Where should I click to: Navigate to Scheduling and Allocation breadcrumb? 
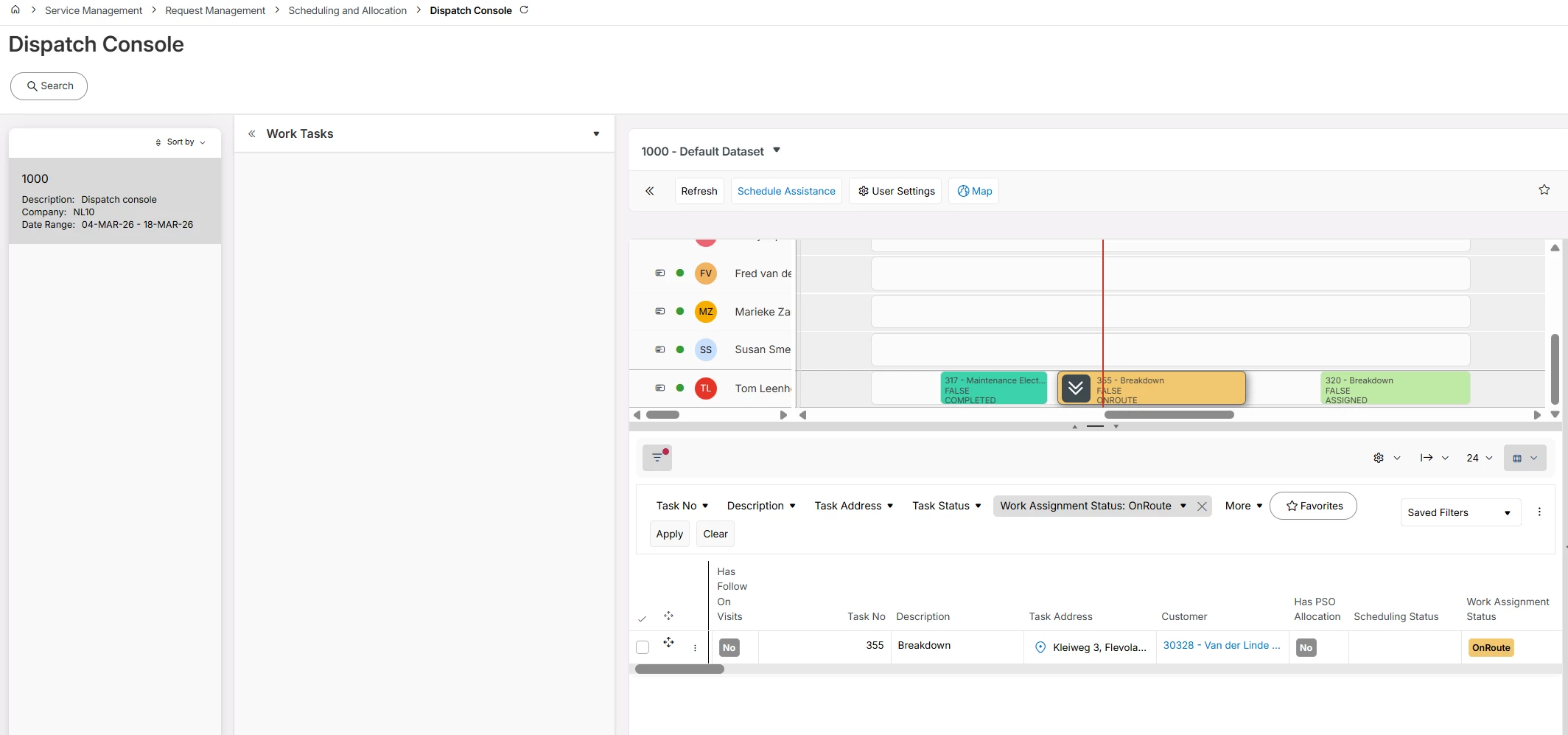(348, 10)
